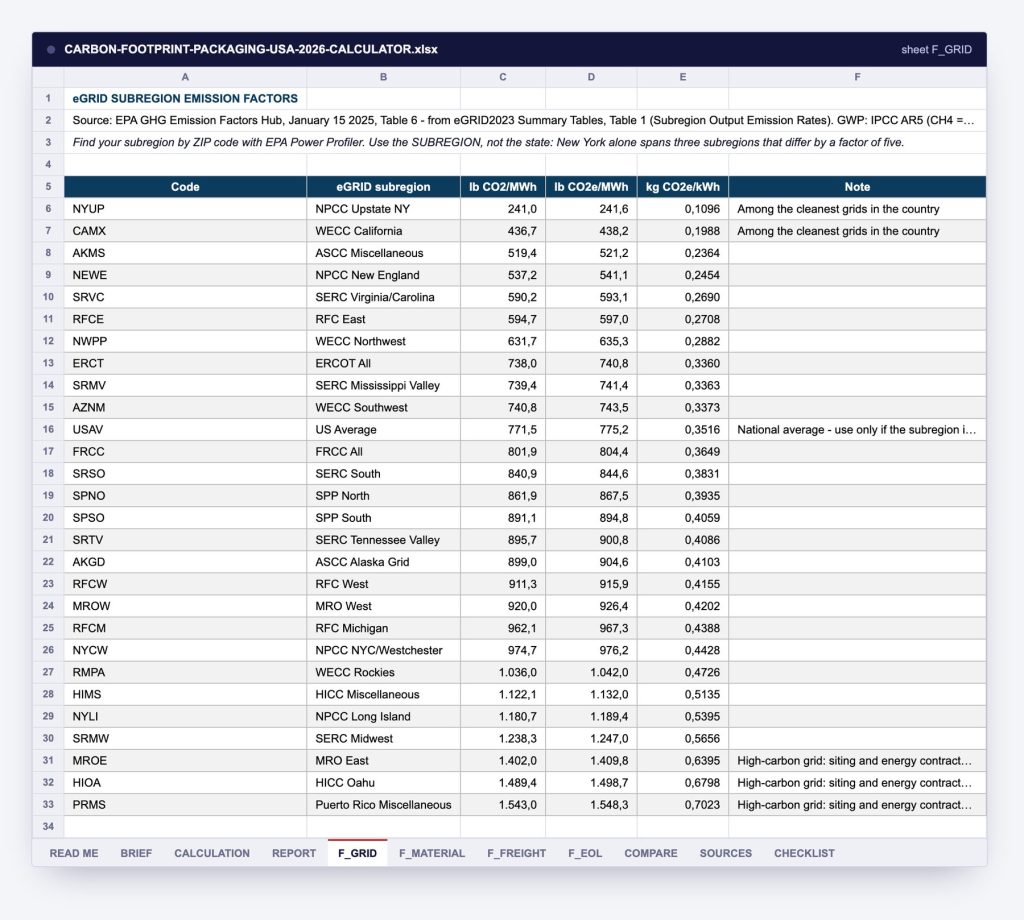Open the SOURCES sheet tab

(x=726, y=853)
